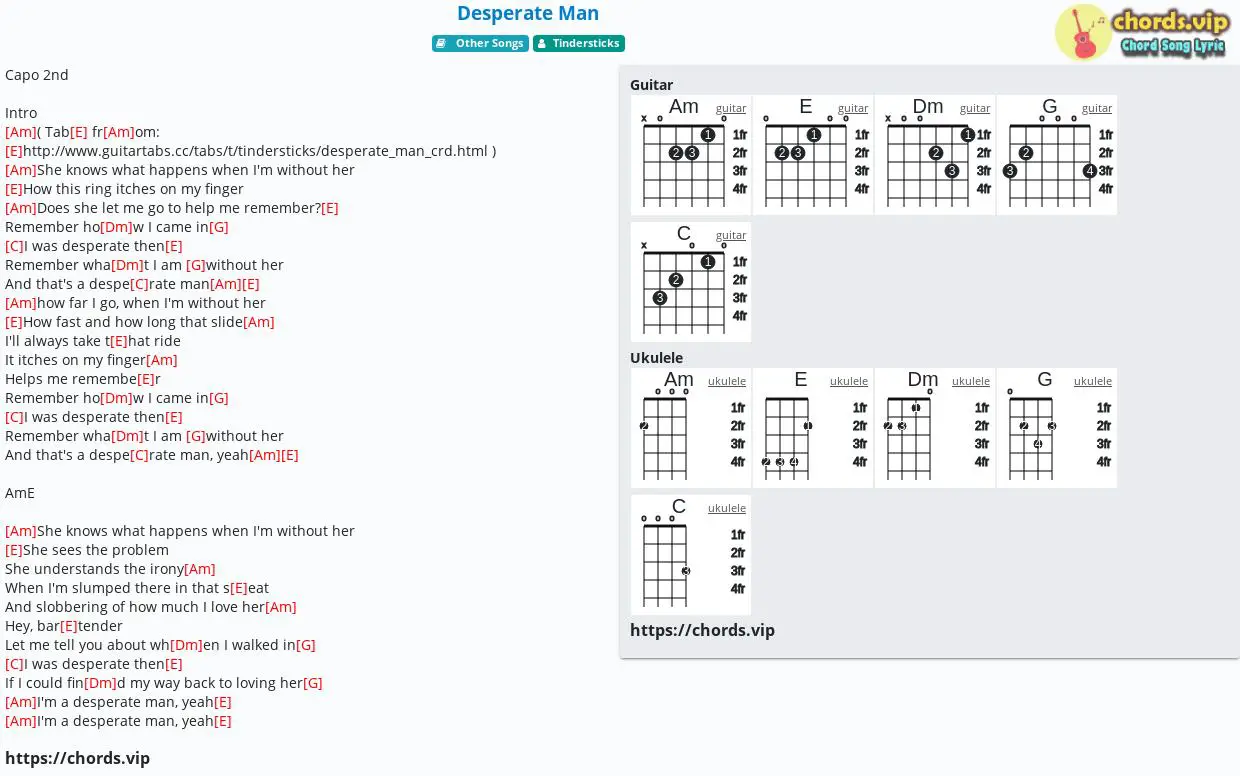Click the line 'How this ring itches on my finger'
Viewport: 1240px width, 776px height.
124,189
